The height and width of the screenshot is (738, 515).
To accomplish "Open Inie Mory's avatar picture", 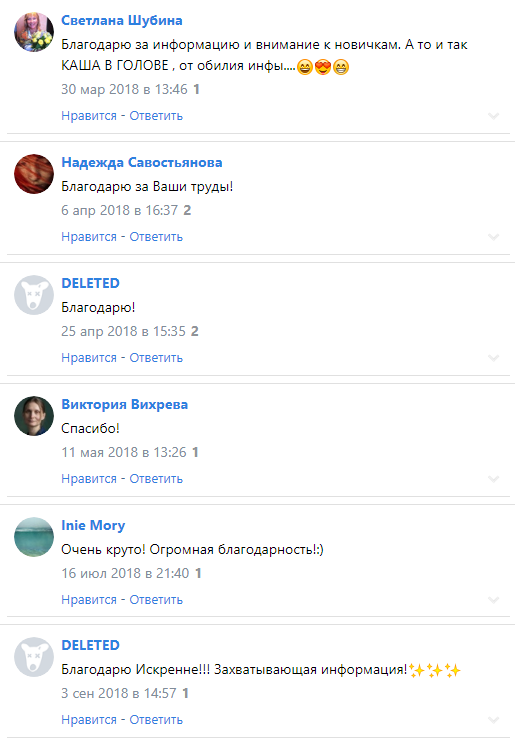I will coord(34,537).
